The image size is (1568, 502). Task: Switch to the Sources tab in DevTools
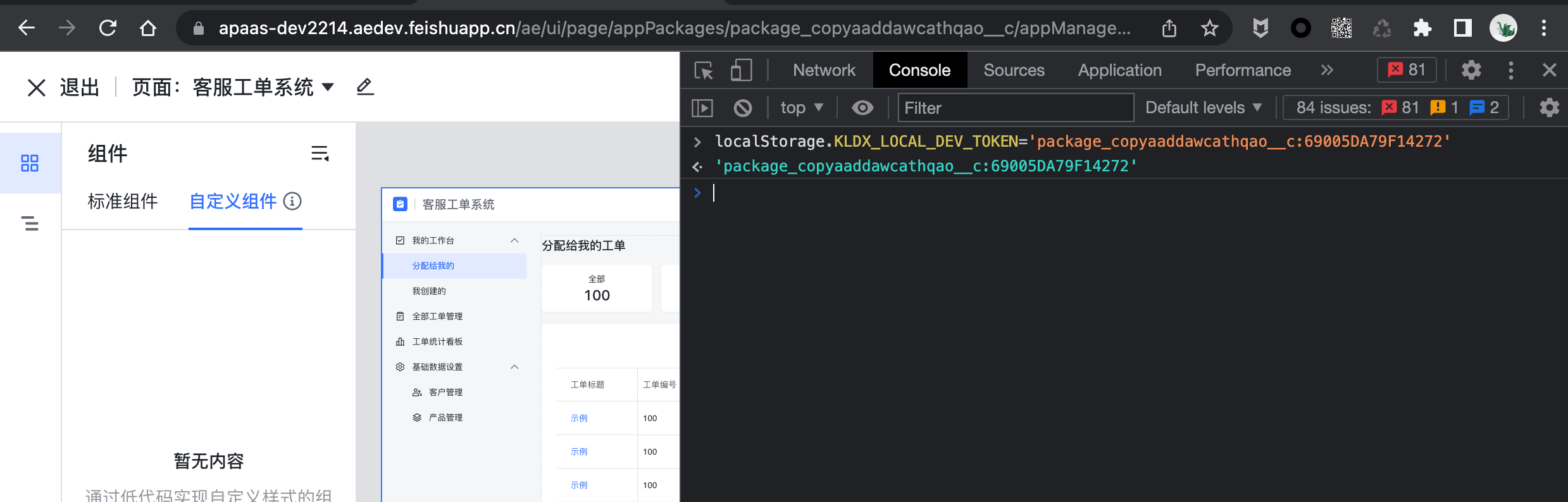coord(1014,70)
